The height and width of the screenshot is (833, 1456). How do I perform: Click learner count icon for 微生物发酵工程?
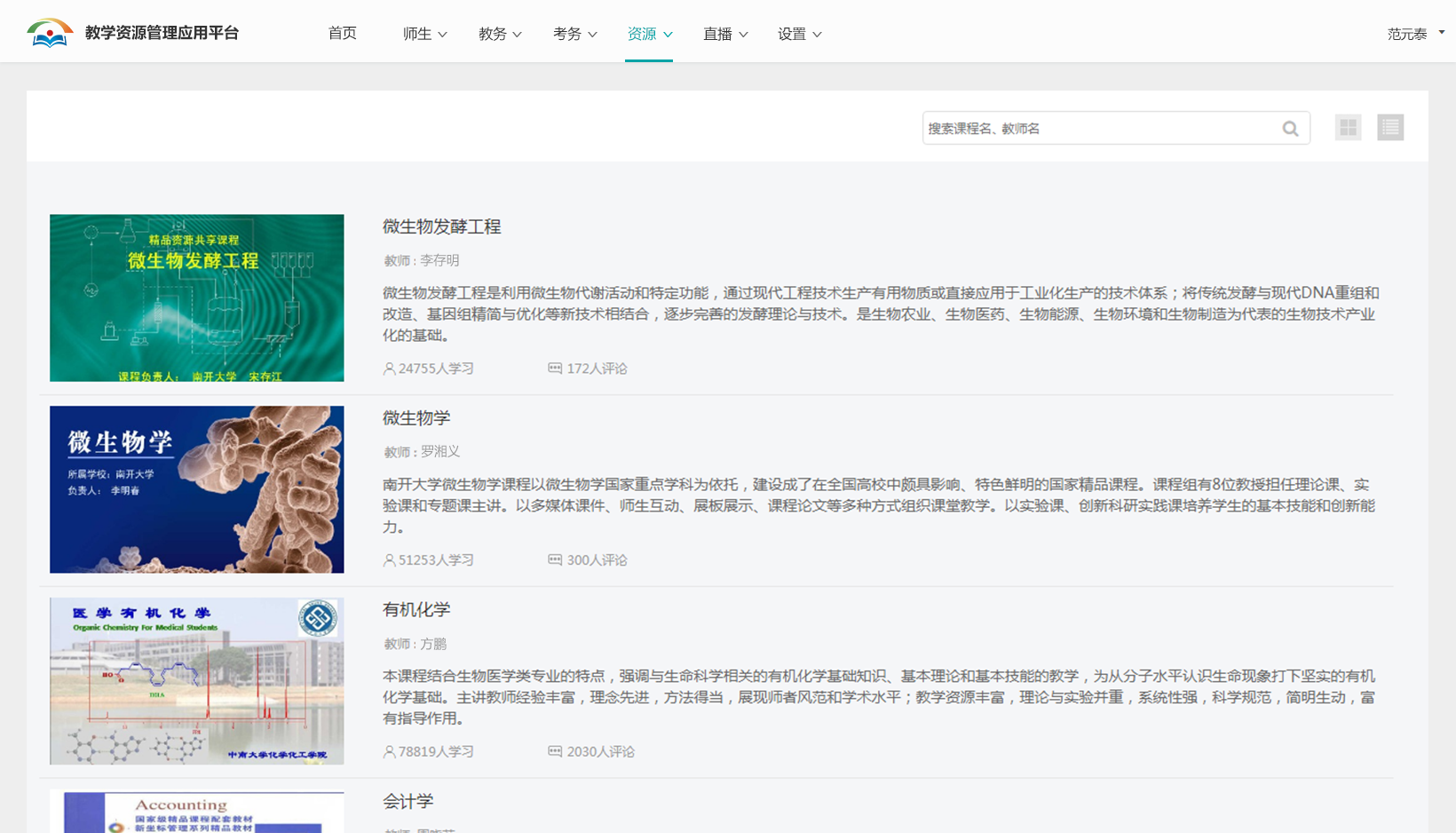click(389, 369)
